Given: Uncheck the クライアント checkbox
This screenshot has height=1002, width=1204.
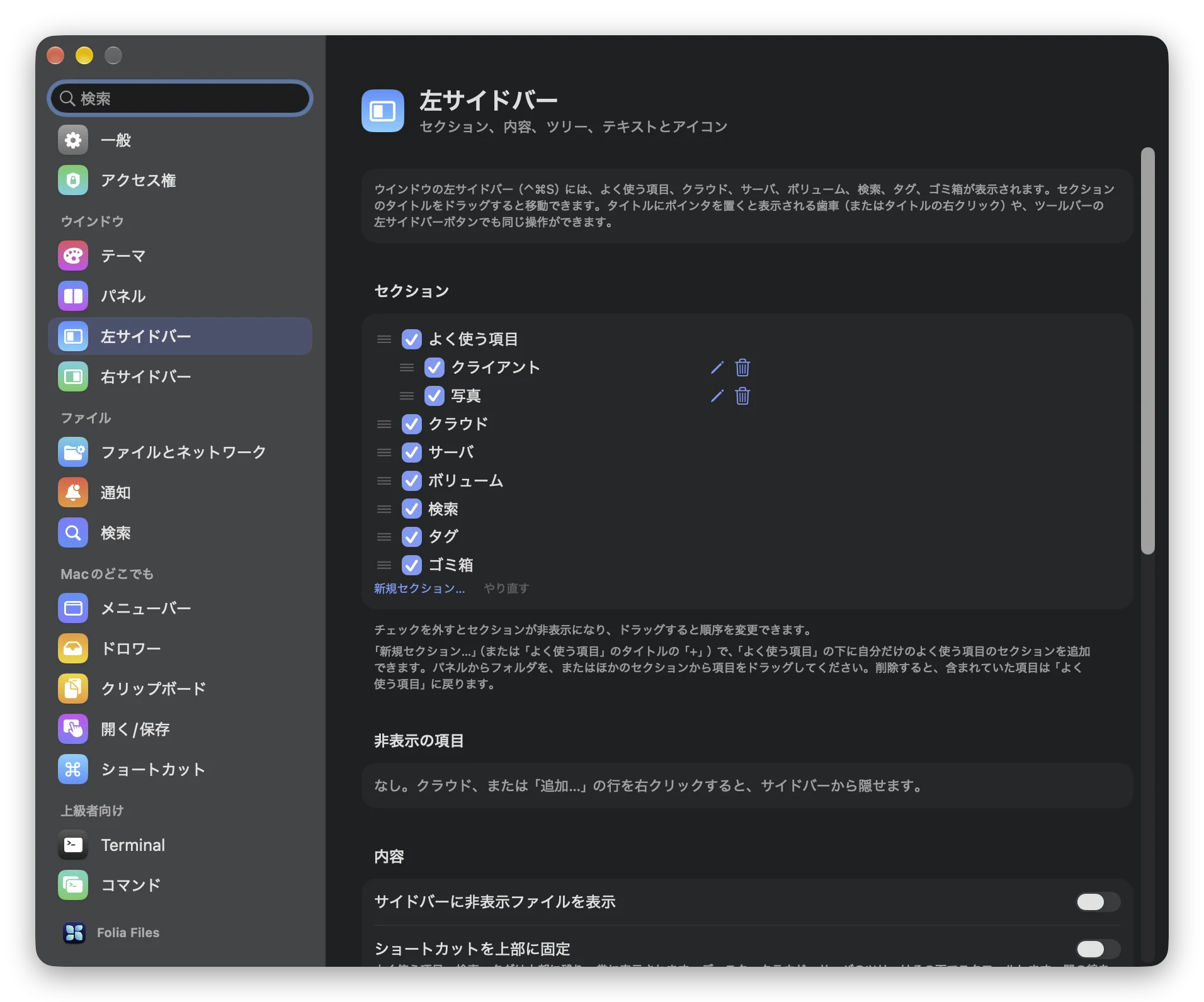Looking at the screenshot, I should [x=434, y=368].
